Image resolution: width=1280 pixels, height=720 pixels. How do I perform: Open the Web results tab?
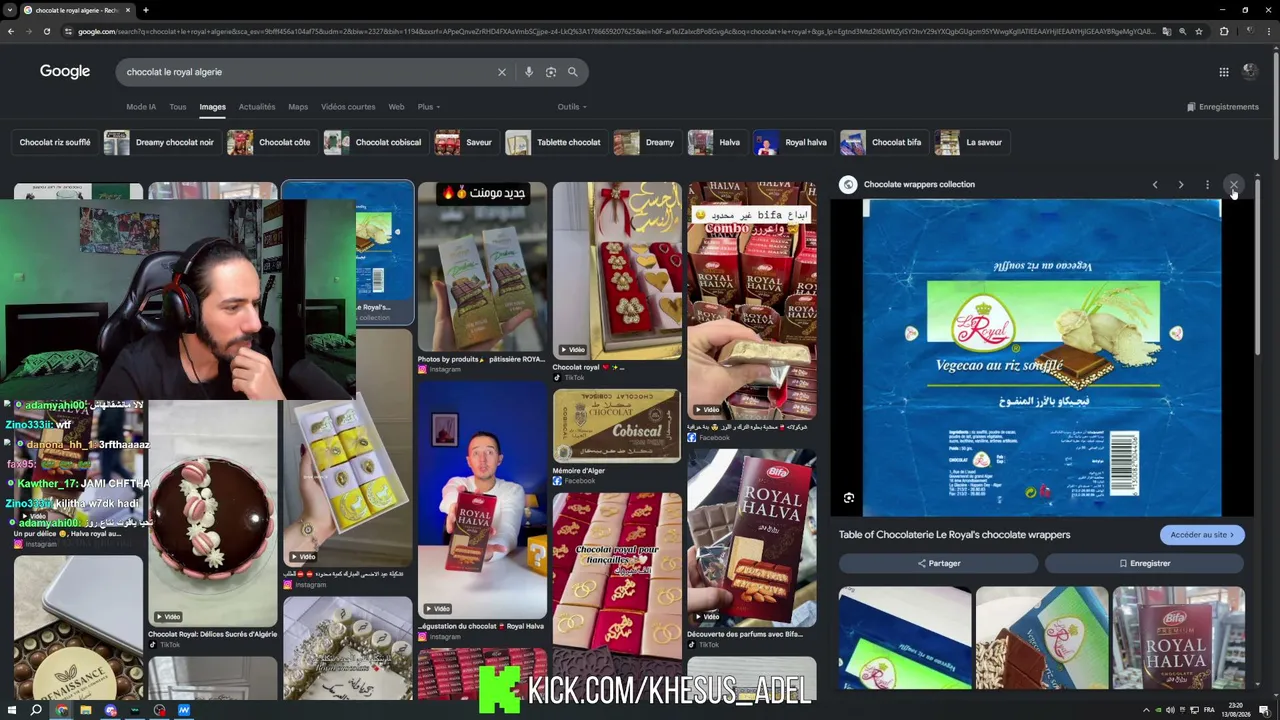tap(396, 107)
